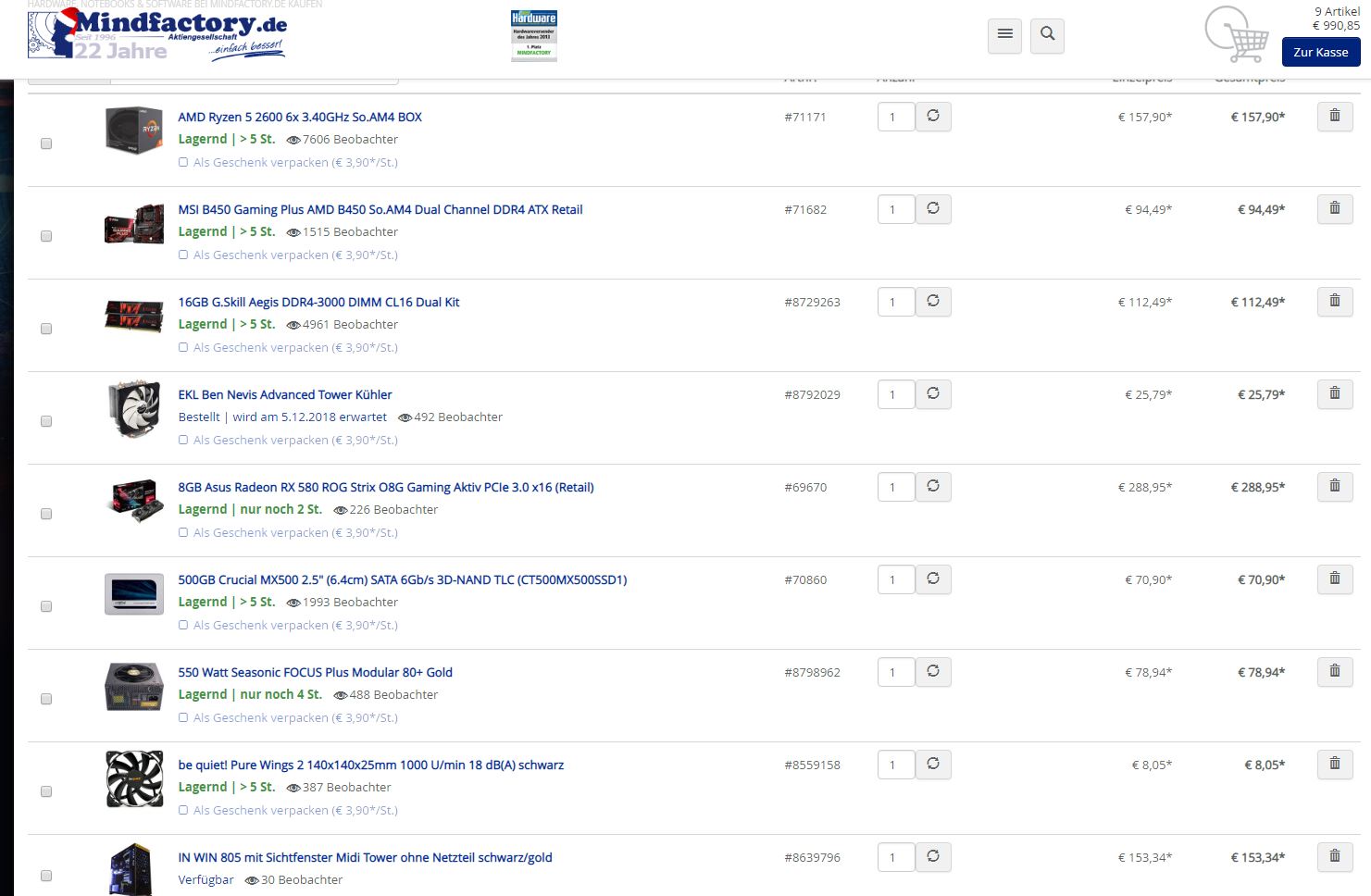Select the Asus Radeon RX 580 row checkbox

(46, 514)
